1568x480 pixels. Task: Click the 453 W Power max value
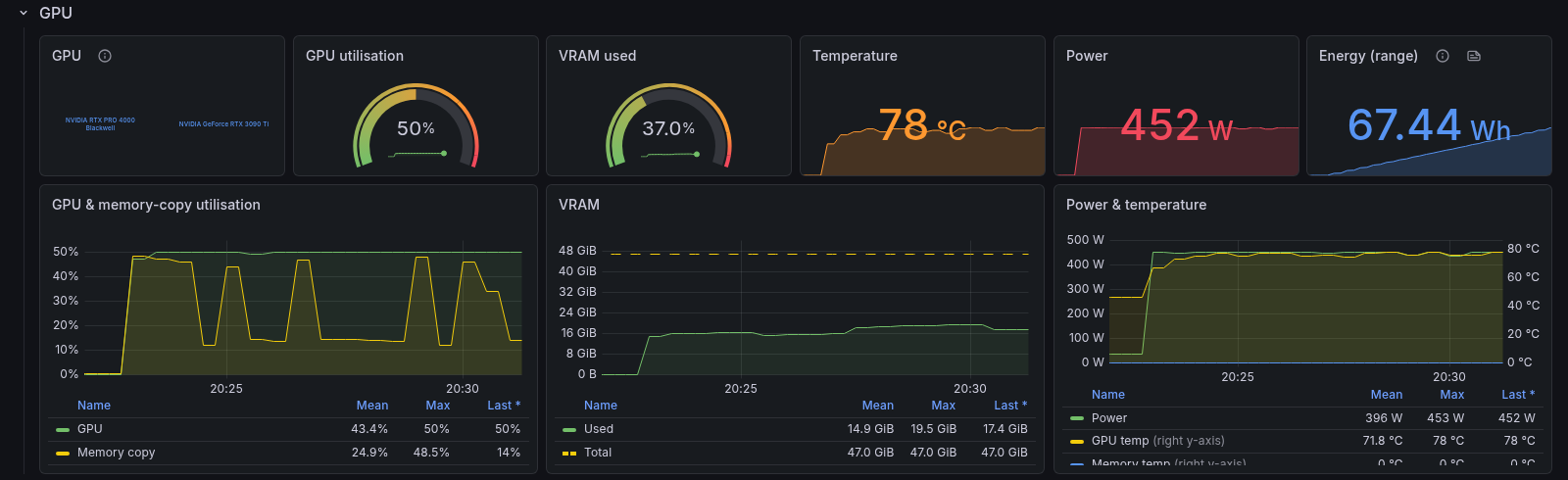(x=1445, y=418)
